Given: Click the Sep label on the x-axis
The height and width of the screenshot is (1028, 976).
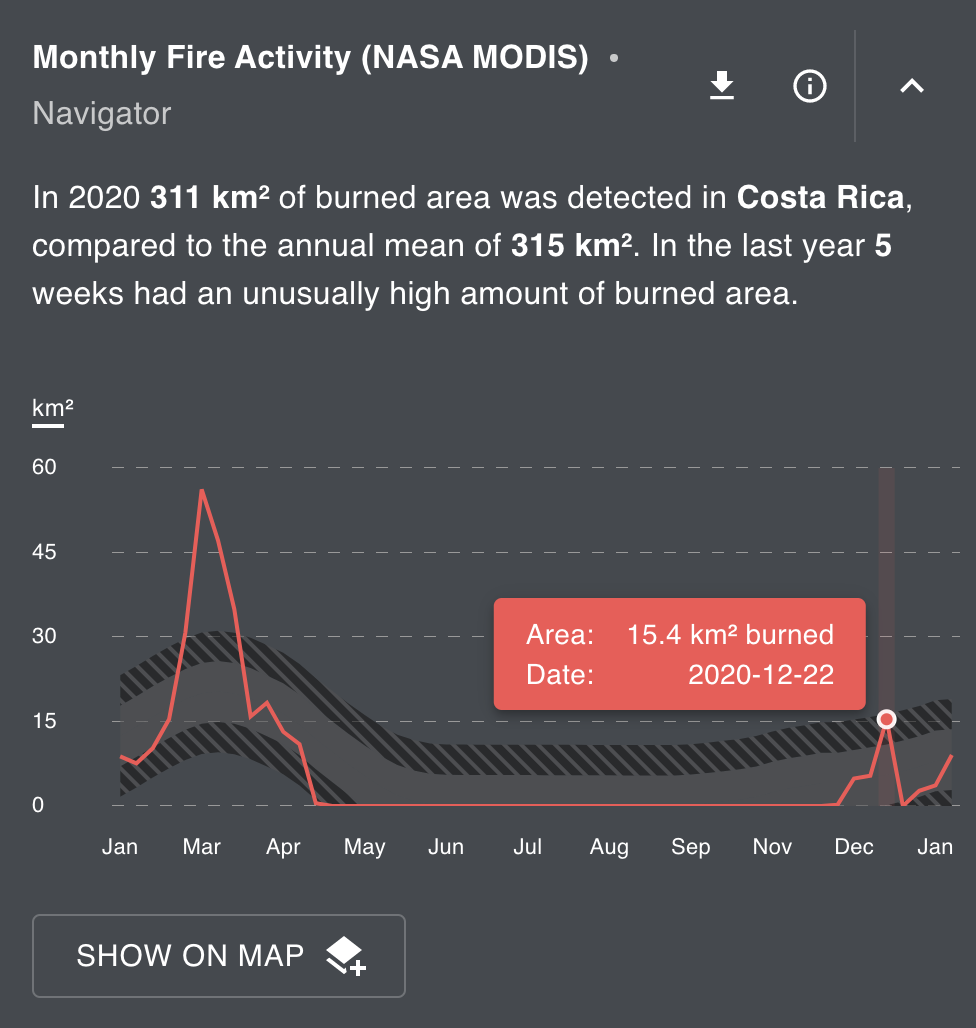Looking at the screenshot, I should tap(691, 847).
